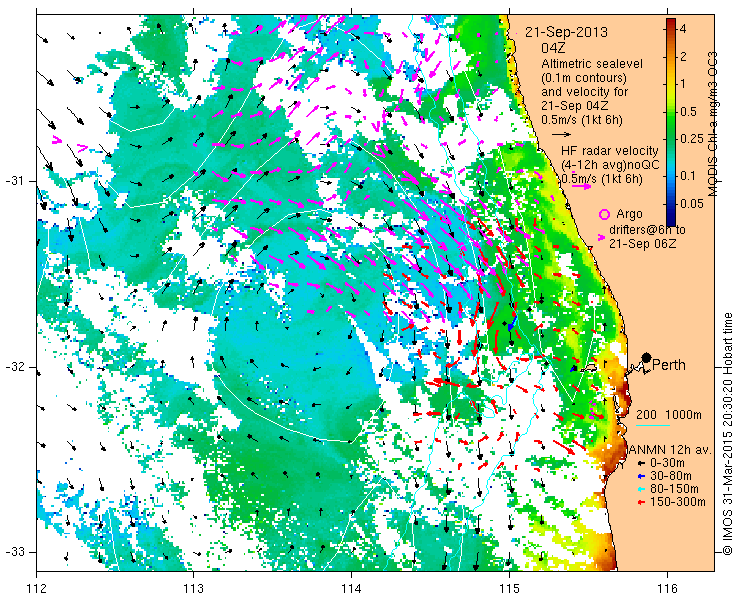Click the '(0.1m contours)' text
The width and height of the screenshot is (740, 600).
point(584,77)
